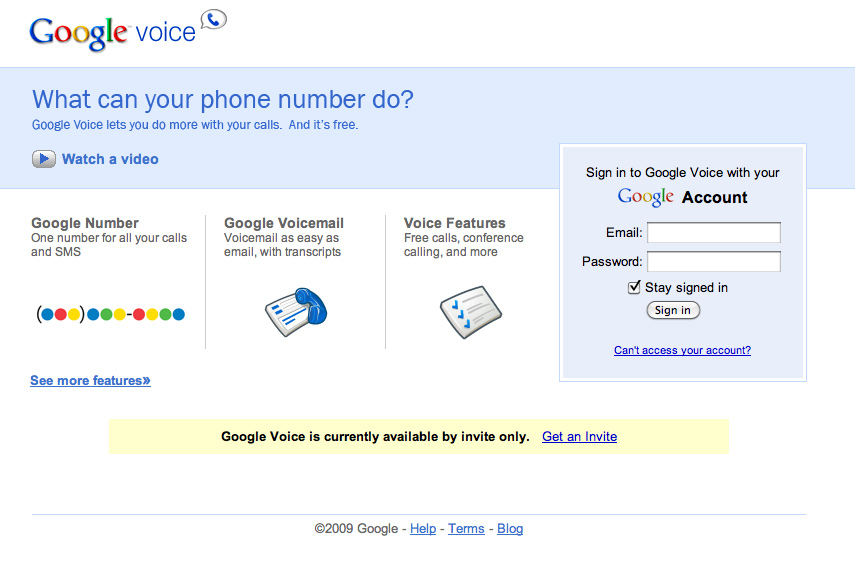The image size is (855, 566).
Task: Open the Watch a video link
Action: pyautogui.click(x=110, y=159)
